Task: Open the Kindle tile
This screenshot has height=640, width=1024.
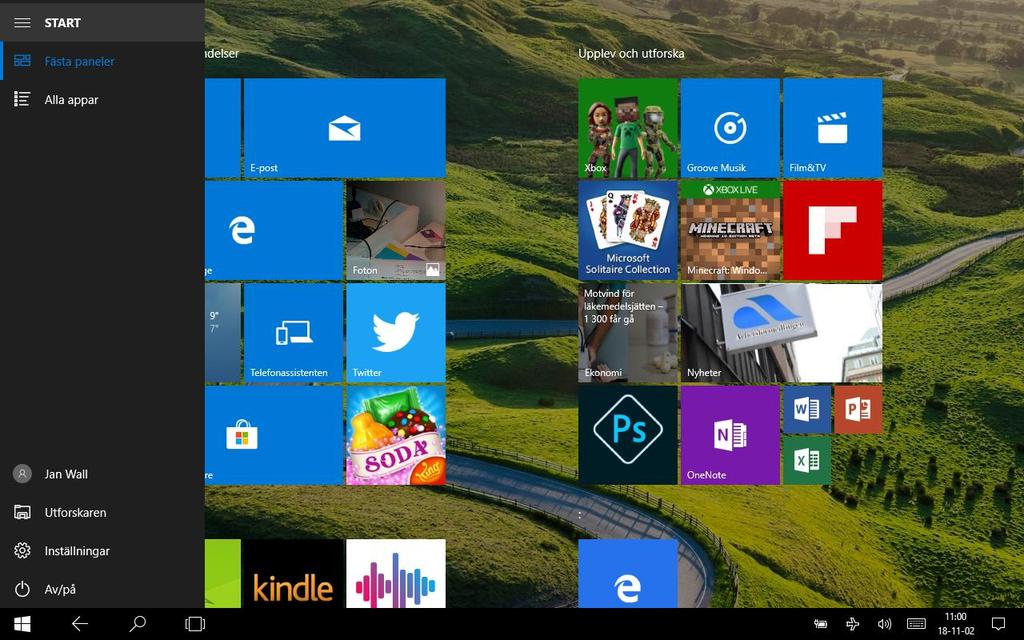Action: click(293, 573)
